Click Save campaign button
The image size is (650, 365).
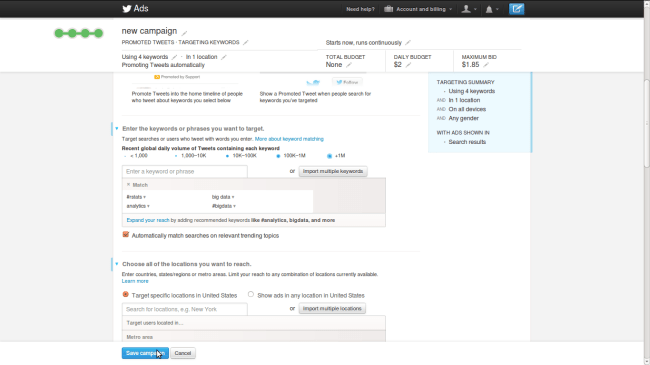(145, 353)
